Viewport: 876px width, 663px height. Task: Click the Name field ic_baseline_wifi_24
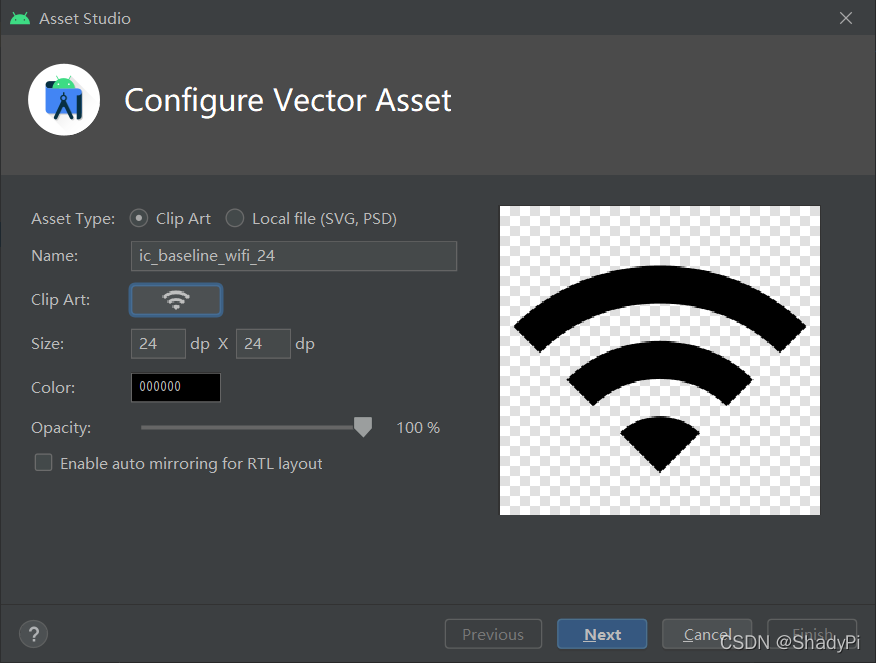point(294,256)
